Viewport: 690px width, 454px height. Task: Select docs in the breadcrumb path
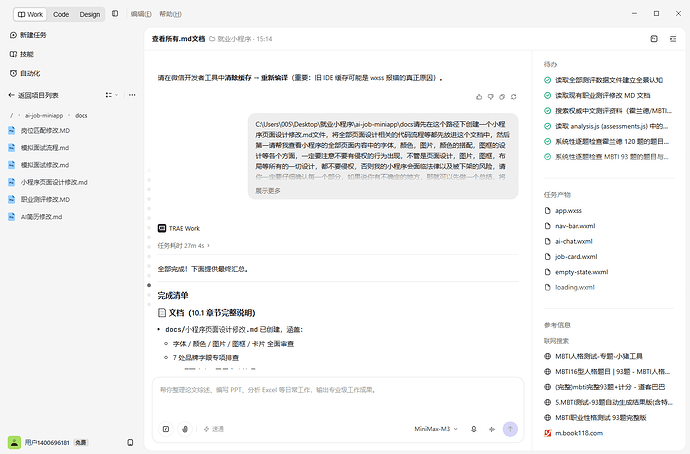coord(81,116)
